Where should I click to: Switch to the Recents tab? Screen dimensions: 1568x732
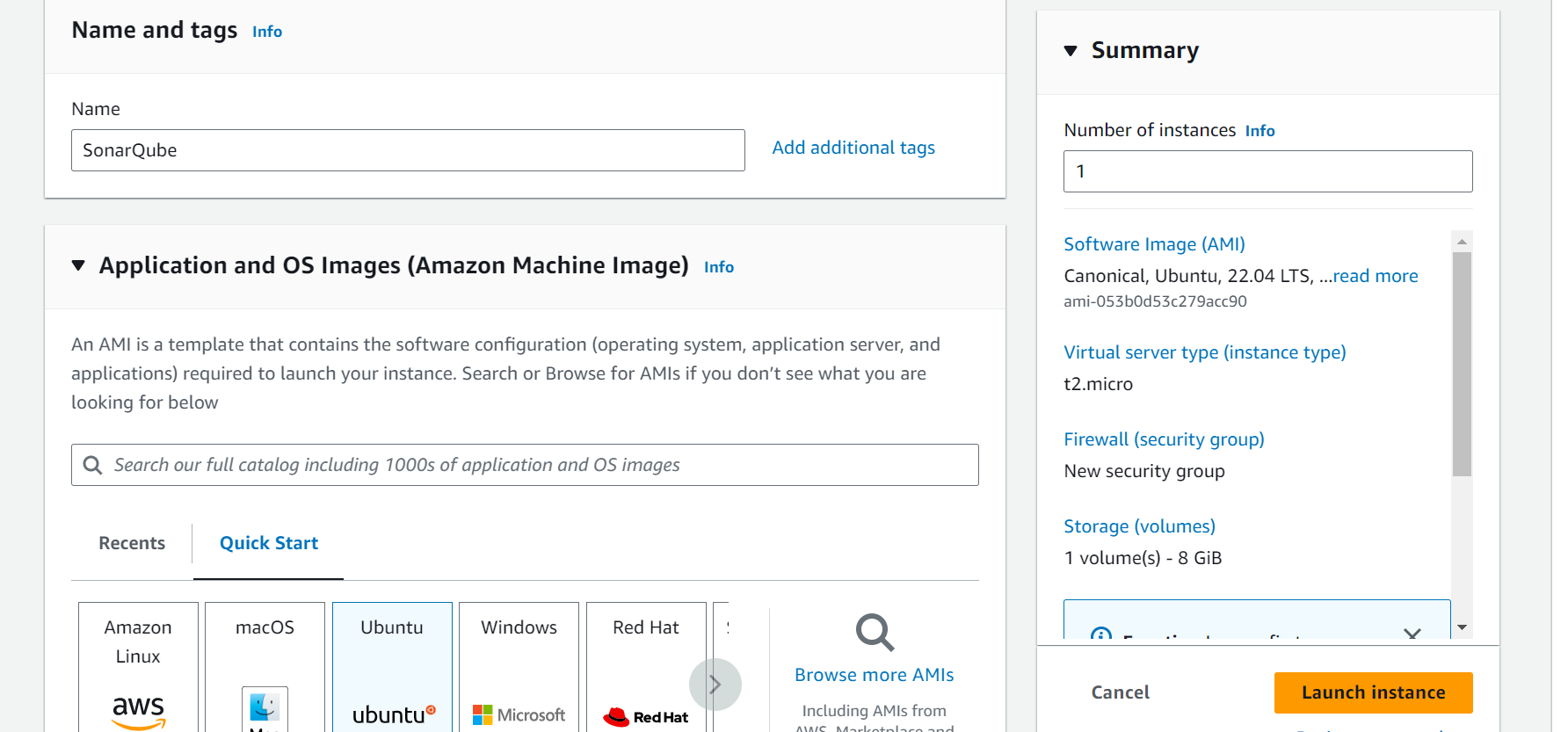(x=132, y=543)
